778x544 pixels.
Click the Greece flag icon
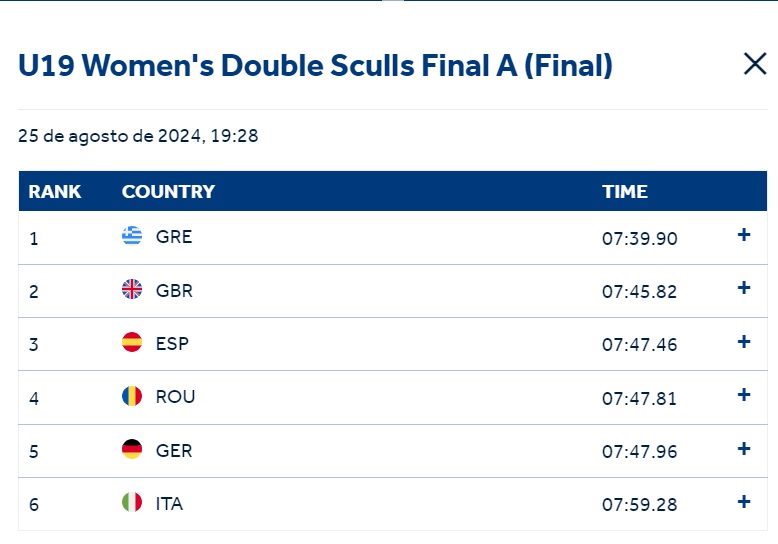132,237
